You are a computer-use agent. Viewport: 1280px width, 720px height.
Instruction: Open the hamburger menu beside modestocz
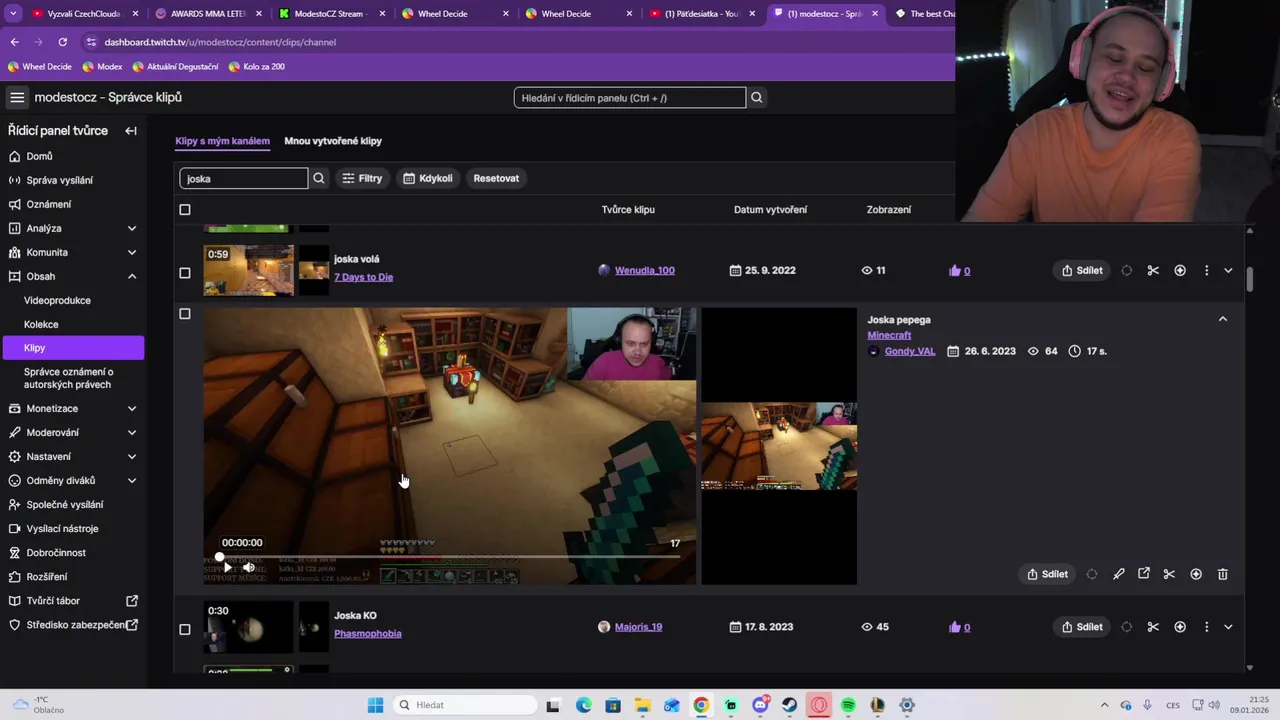[x=17, y=97]
